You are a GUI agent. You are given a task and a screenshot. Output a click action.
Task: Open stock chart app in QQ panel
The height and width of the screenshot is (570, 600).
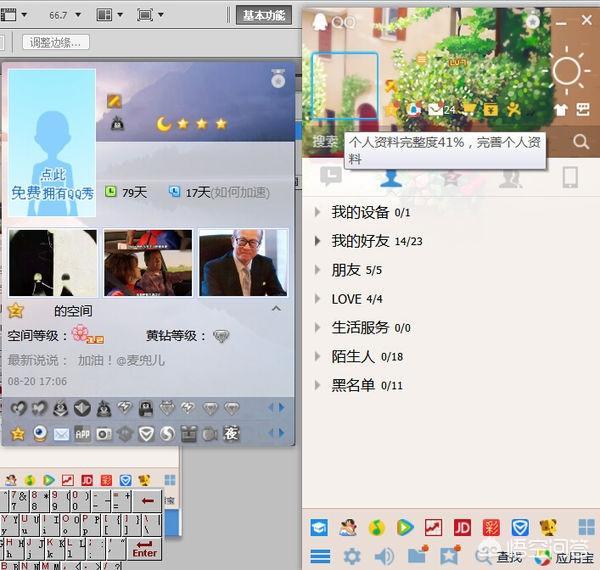[434, 528]
